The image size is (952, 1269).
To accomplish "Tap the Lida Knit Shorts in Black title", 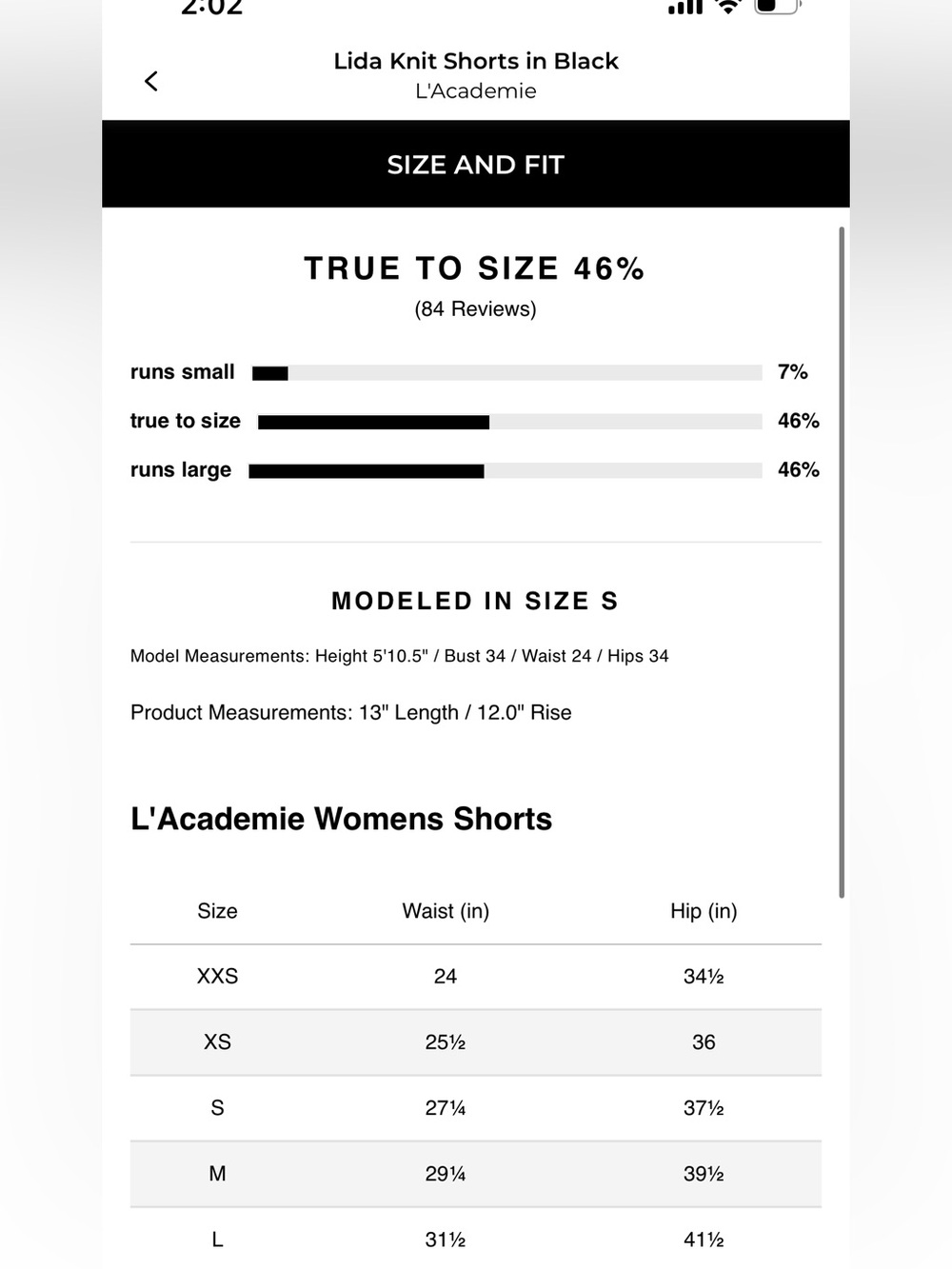I will pyautogui.click(x=476, y=61).
